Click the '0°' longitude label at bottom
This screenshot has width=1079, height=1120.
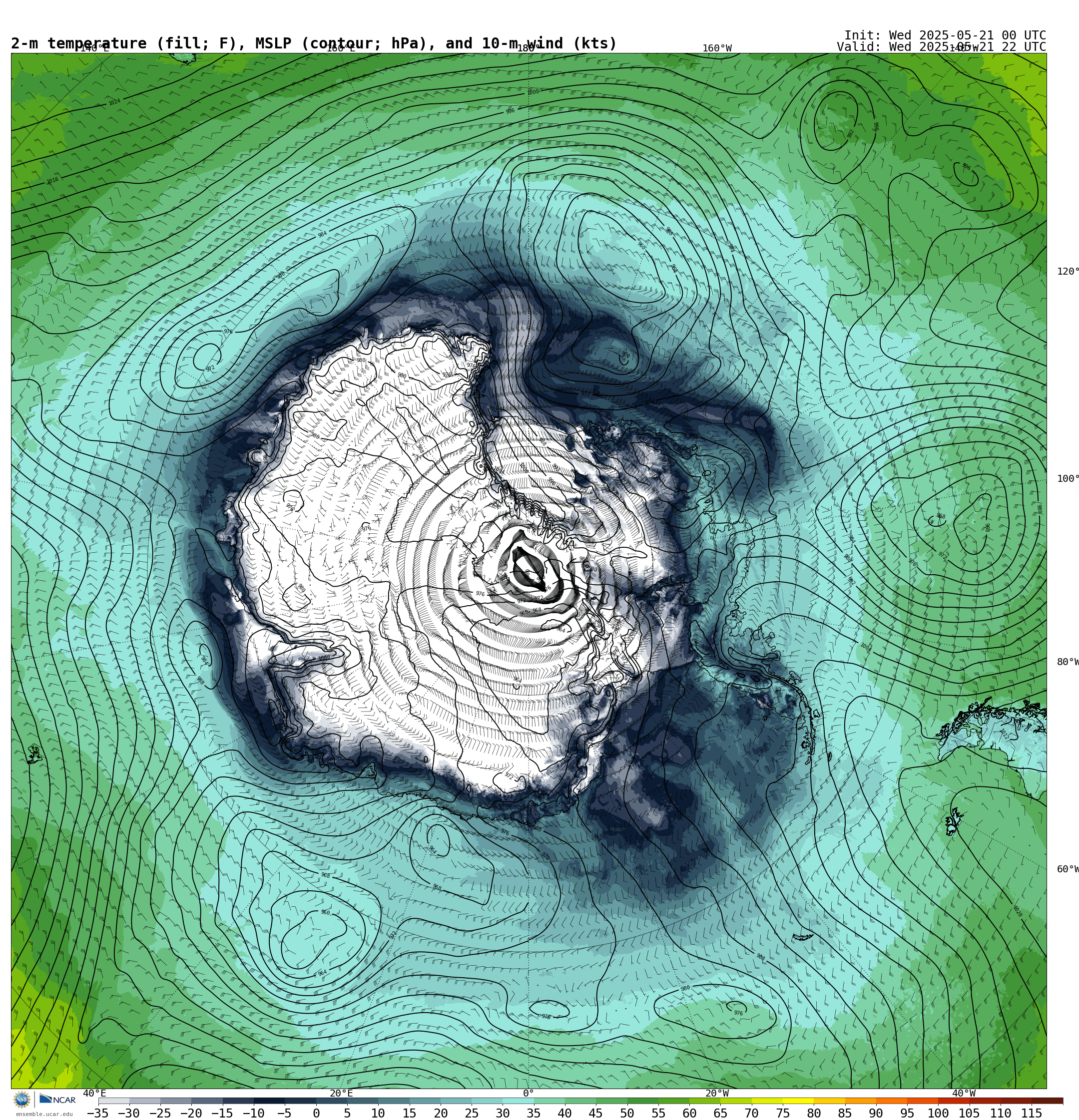pos(529,1093)
